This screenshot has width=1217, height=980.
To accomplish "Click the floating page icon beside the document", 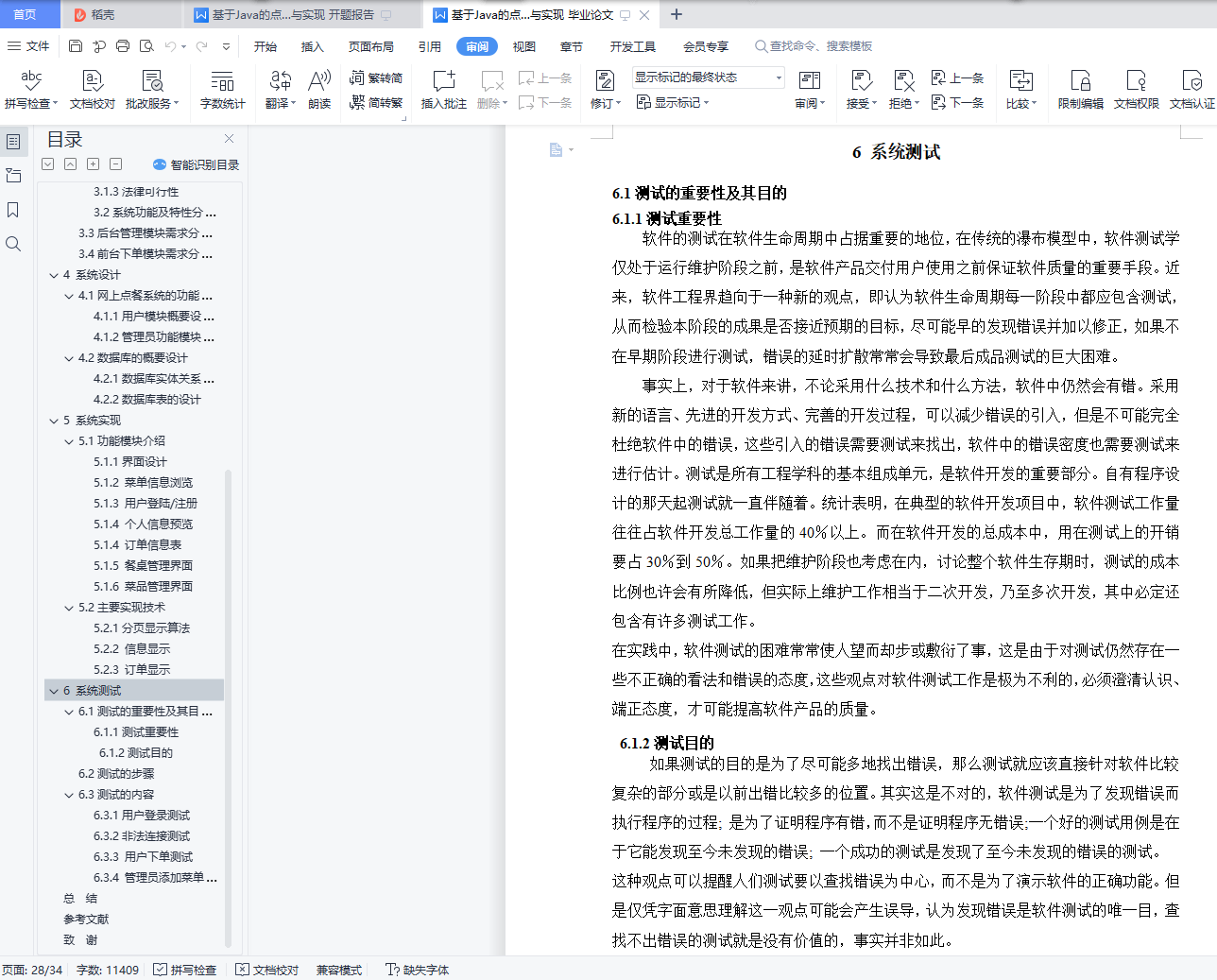I will tap(556, 149).
